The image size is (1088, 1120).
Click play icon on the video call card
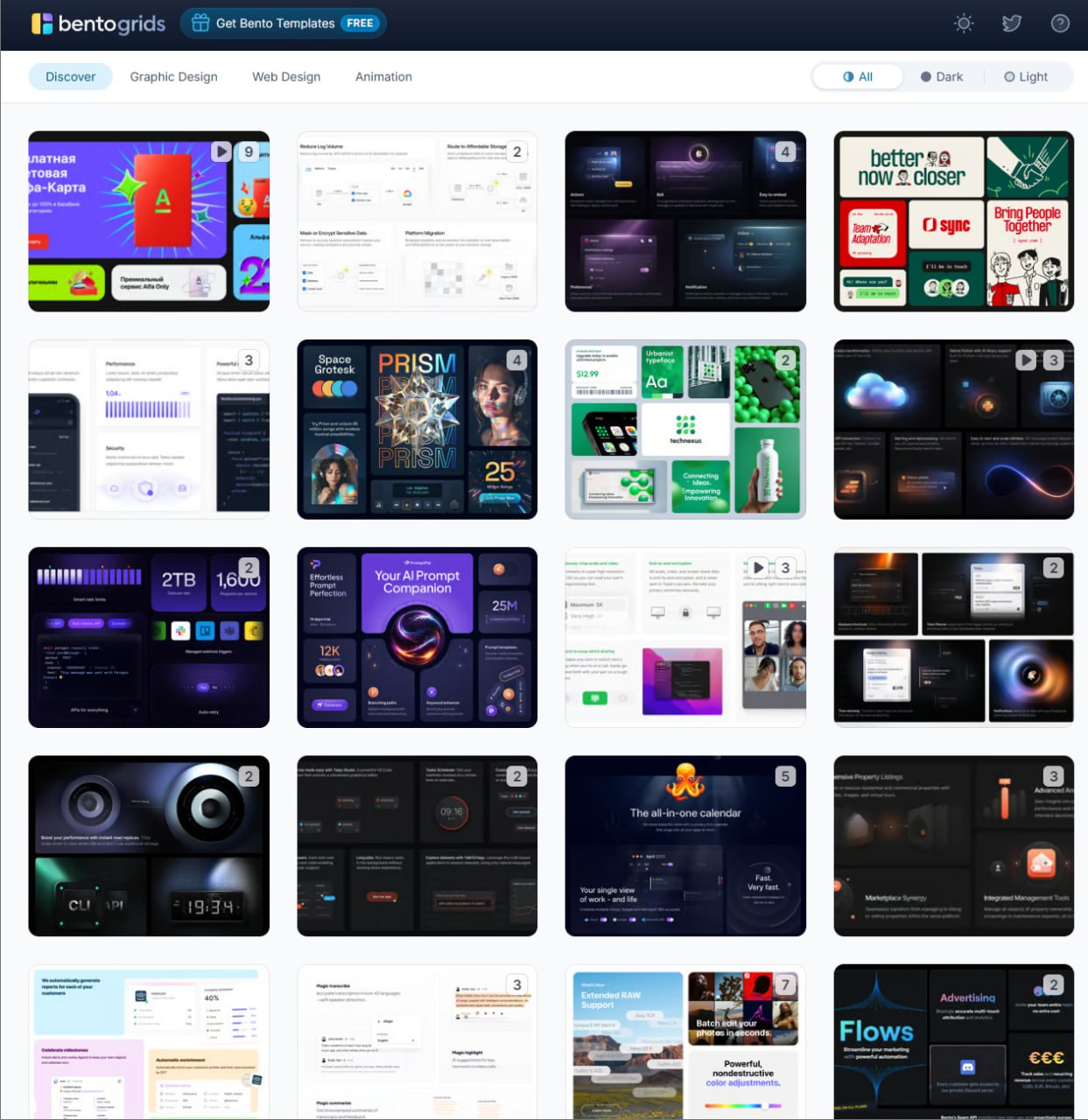[758, 567]
